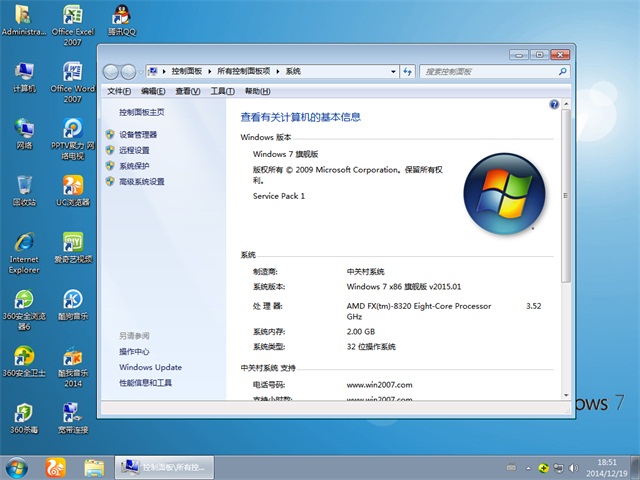Open the 网络 desktop icon
Screen dimensions: 640x480
click(24, 133)
